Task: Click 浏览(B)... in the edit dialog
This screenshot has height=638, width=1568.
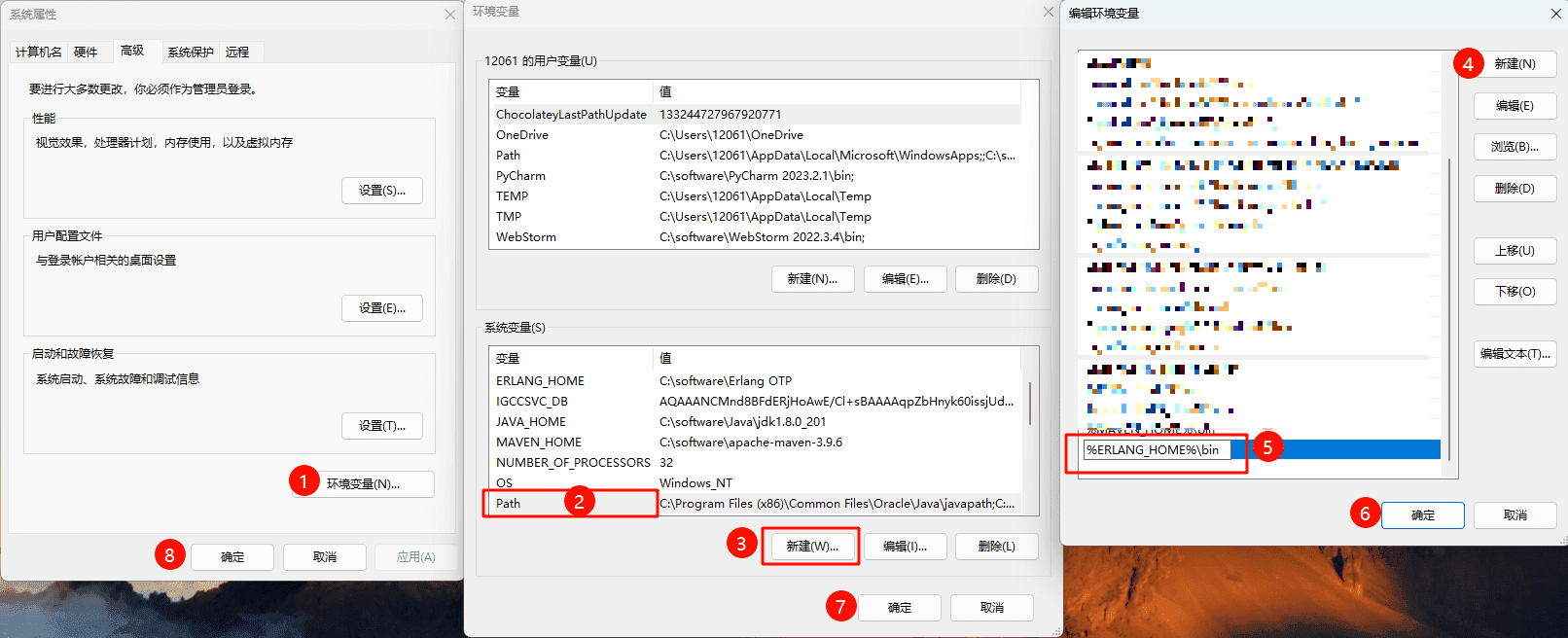Action: point(1515,147)
